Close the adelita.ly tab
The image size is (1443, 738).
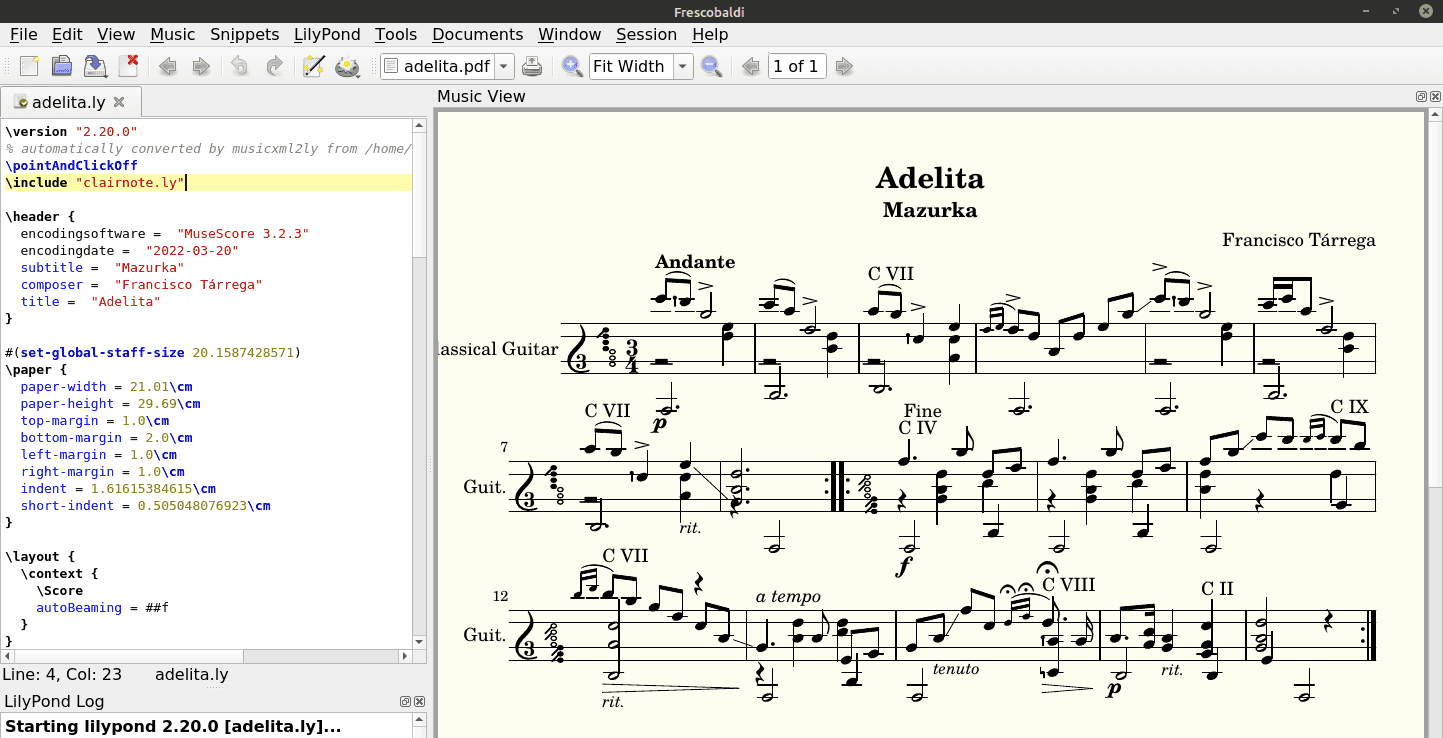tap(119, 102)
